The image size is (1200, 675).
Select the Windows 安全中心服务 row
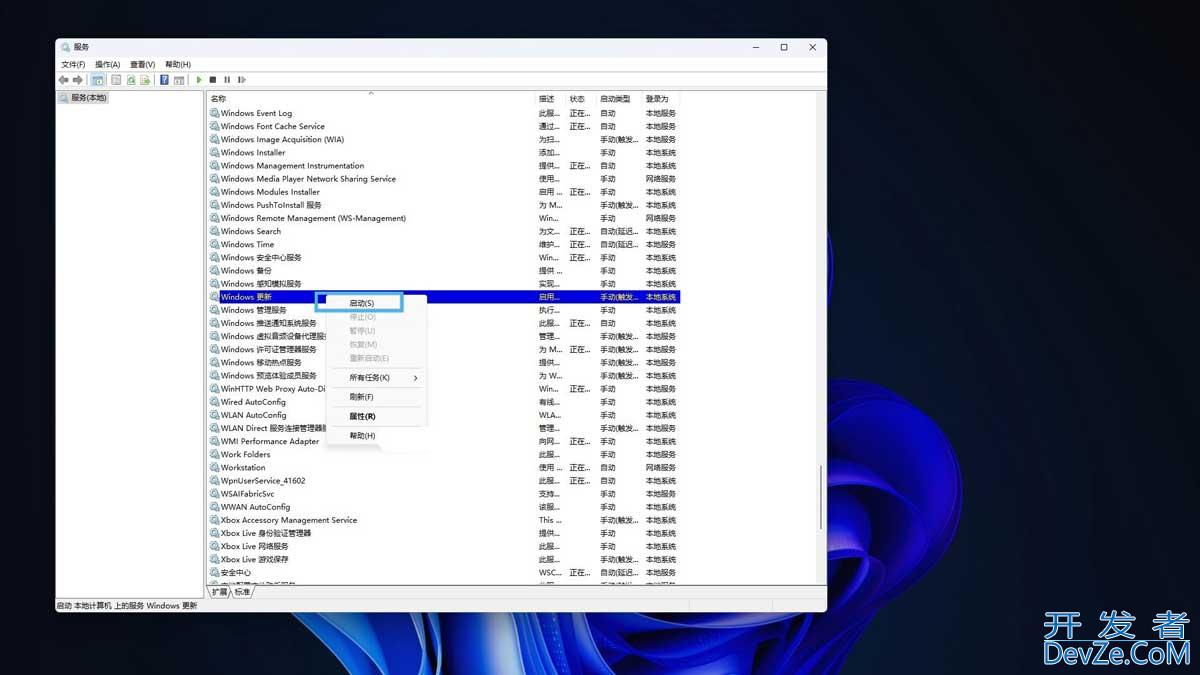click(444, 257)
